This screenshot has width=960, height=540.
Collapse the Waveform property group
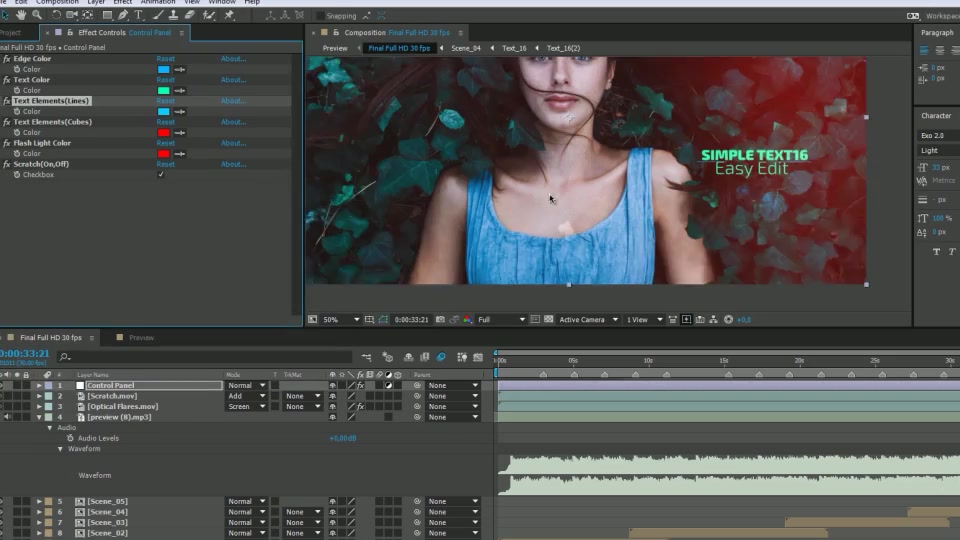point(60,449)
